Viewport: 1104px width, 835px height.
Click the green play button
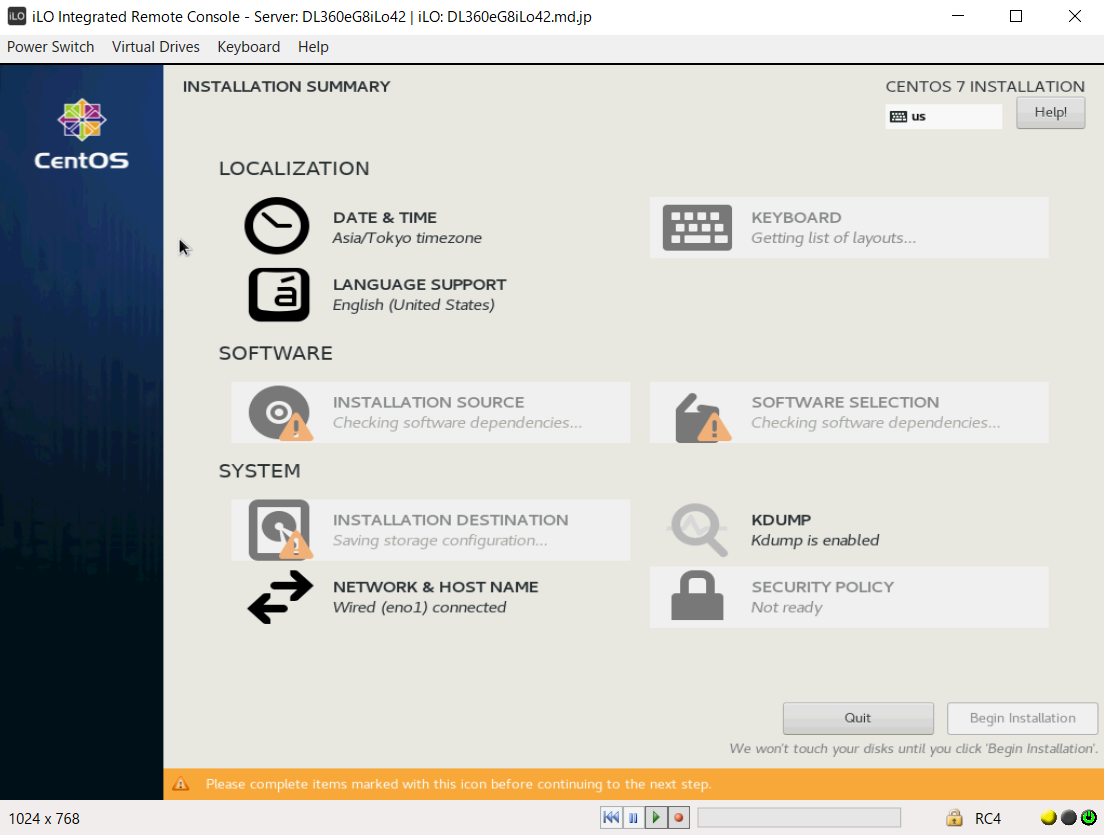coord(656,817)
